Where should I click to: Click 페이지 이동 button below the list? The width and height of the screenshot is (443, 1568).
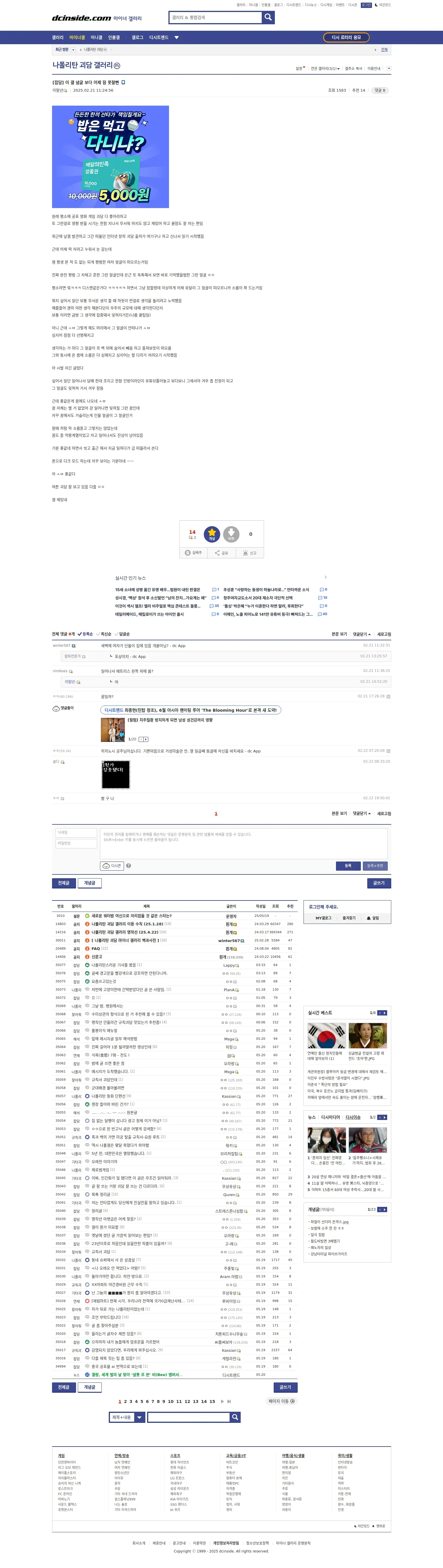pyautogui.click(x=282, y=1401)
